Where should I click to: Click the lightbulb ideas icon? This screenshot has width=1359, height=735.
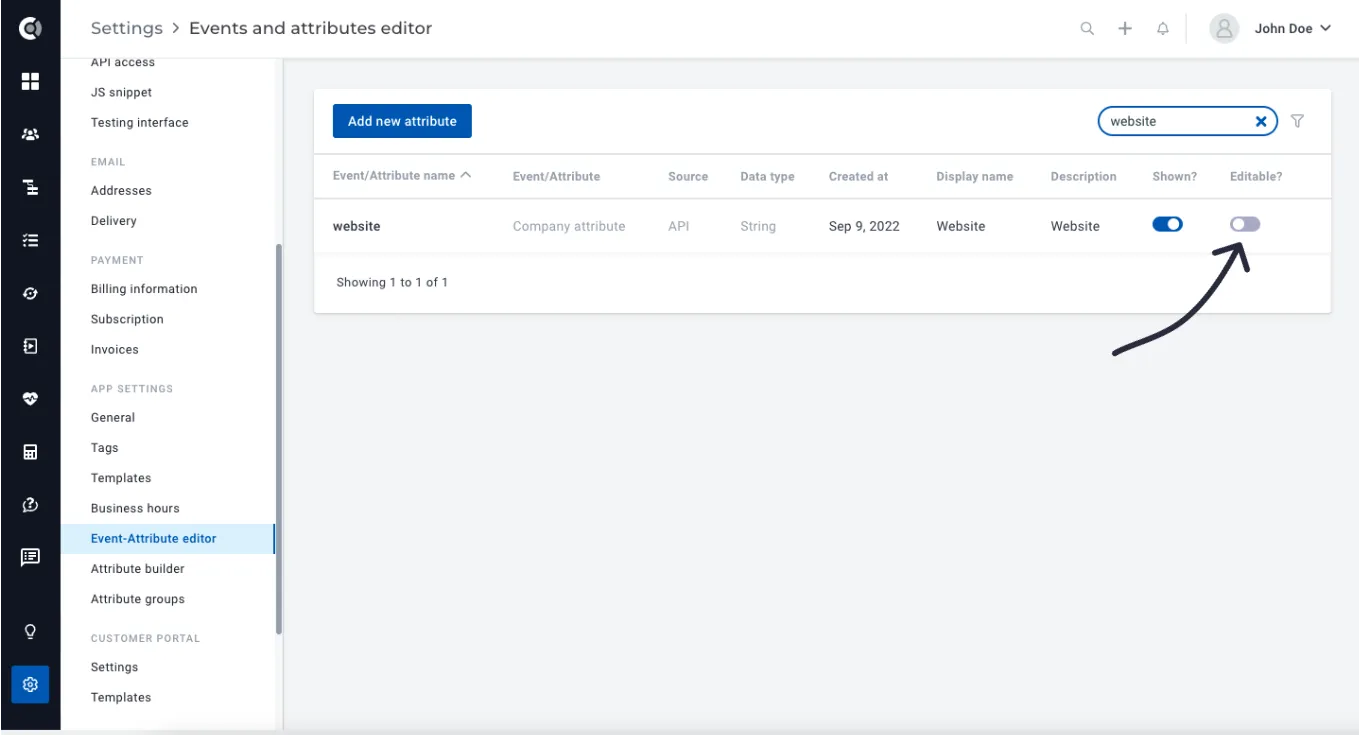pos(30,632)
